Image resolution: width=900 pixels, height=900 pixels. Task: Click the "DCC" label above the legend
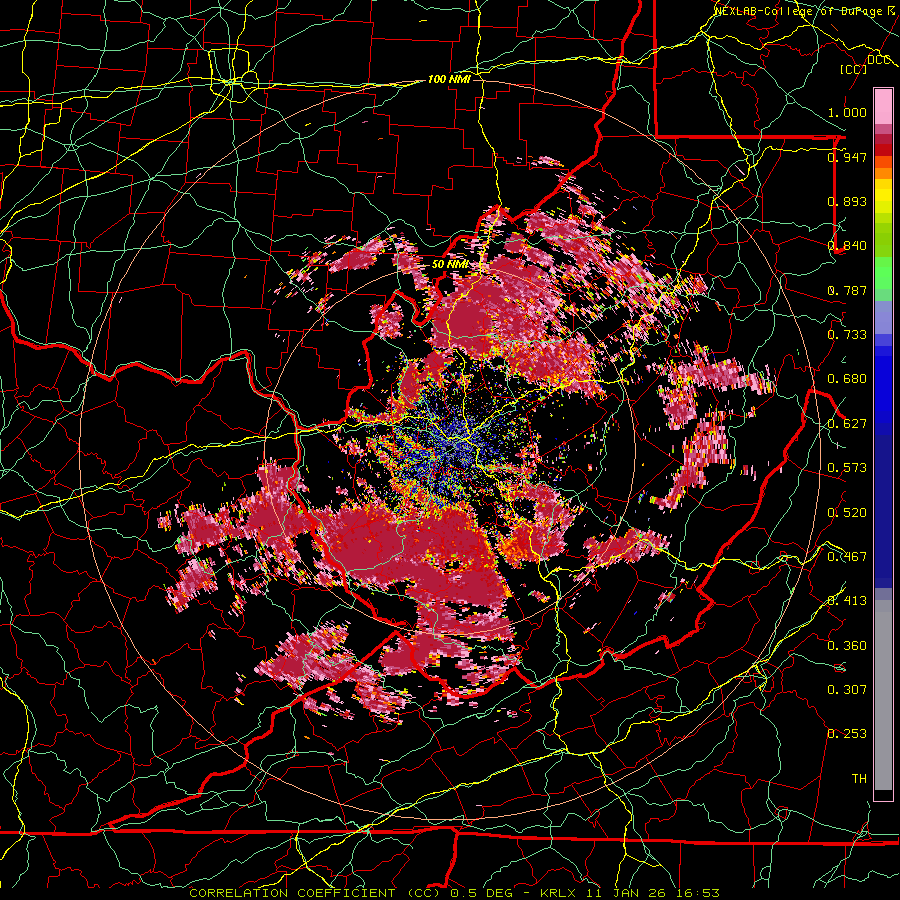coord(879,60)
